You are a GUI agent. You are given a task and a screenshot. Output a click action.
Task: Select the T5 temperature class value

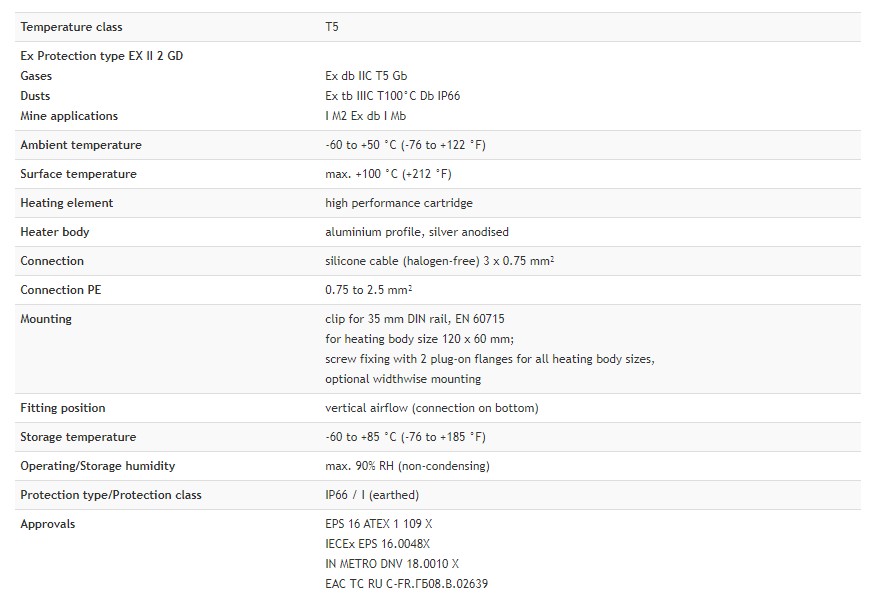pos(331,27)
